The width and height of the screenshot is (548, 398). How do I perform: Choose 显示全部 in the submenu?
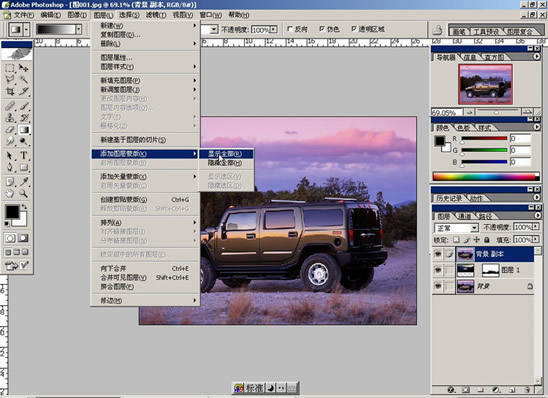tap(226, 154)
